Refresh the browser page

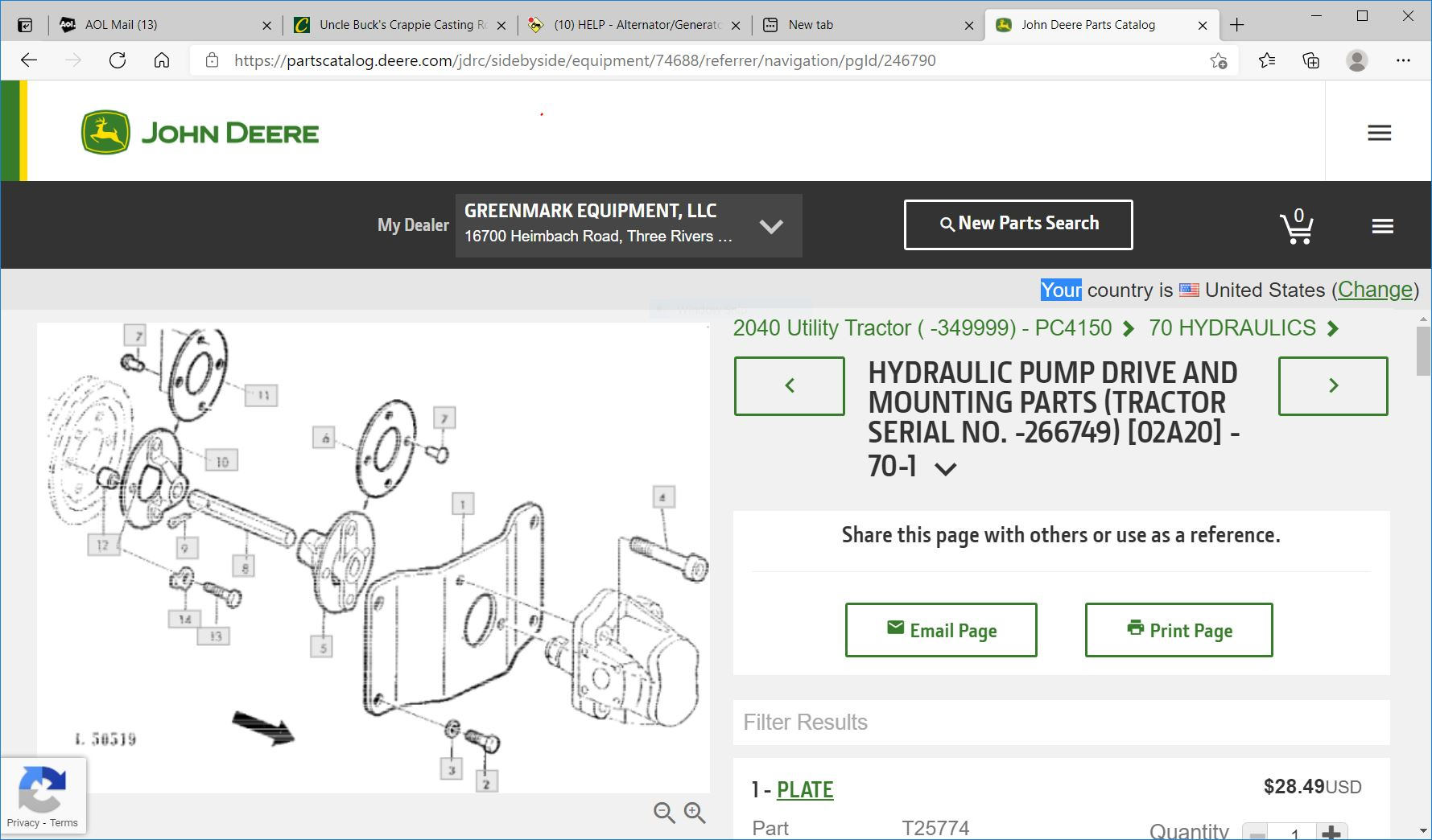tap(118, 60)
